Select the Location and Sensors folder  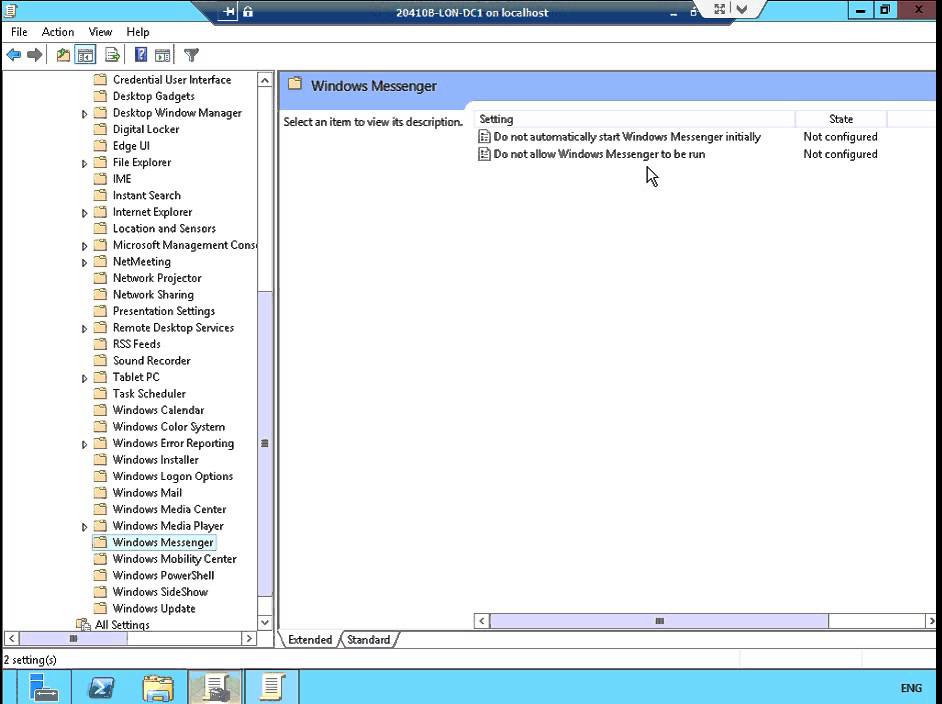pos(164,228)
